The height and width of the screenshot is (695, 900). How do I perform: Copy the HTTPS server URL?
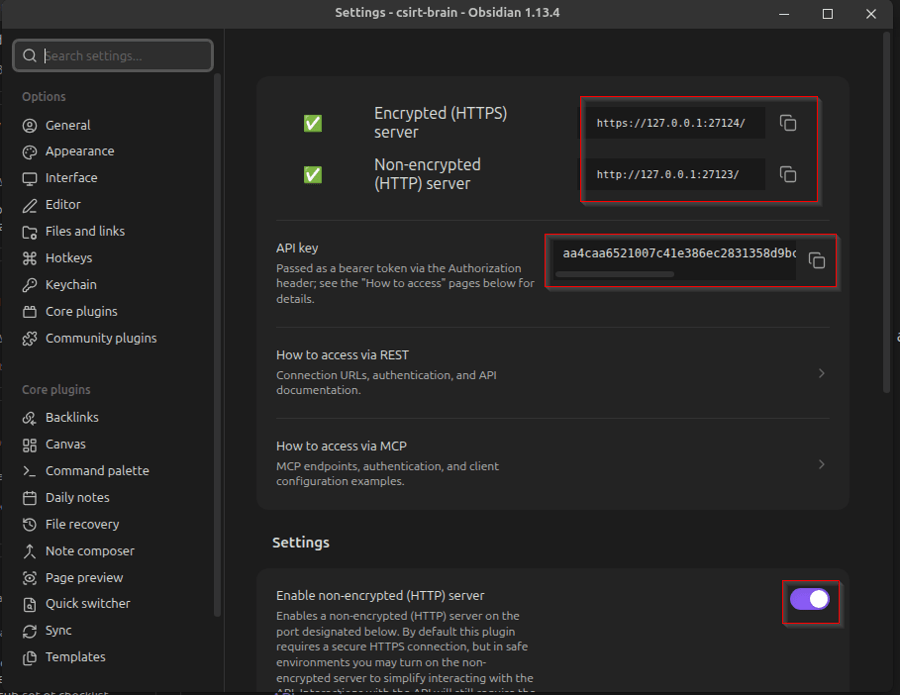click(788, 123)
